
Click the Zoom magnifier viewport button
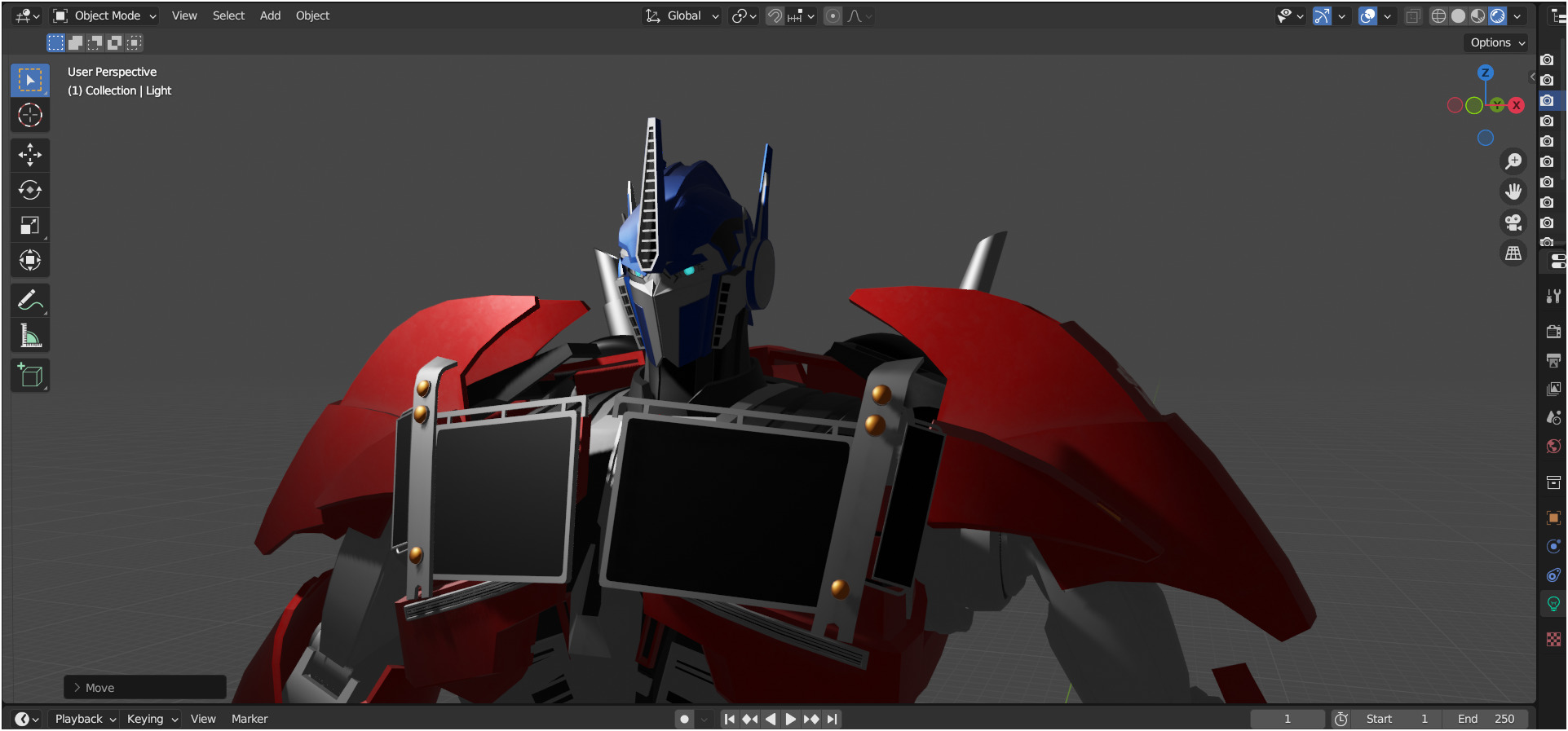[1513, 161]
